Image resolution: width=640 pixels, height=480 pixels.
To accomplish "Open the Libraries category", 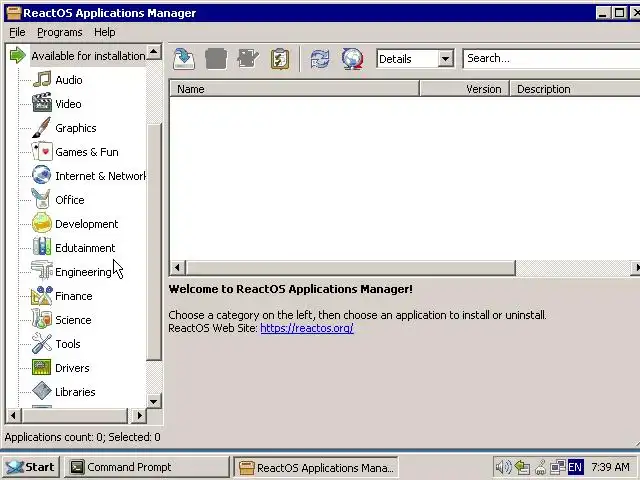I will point(75,392).
